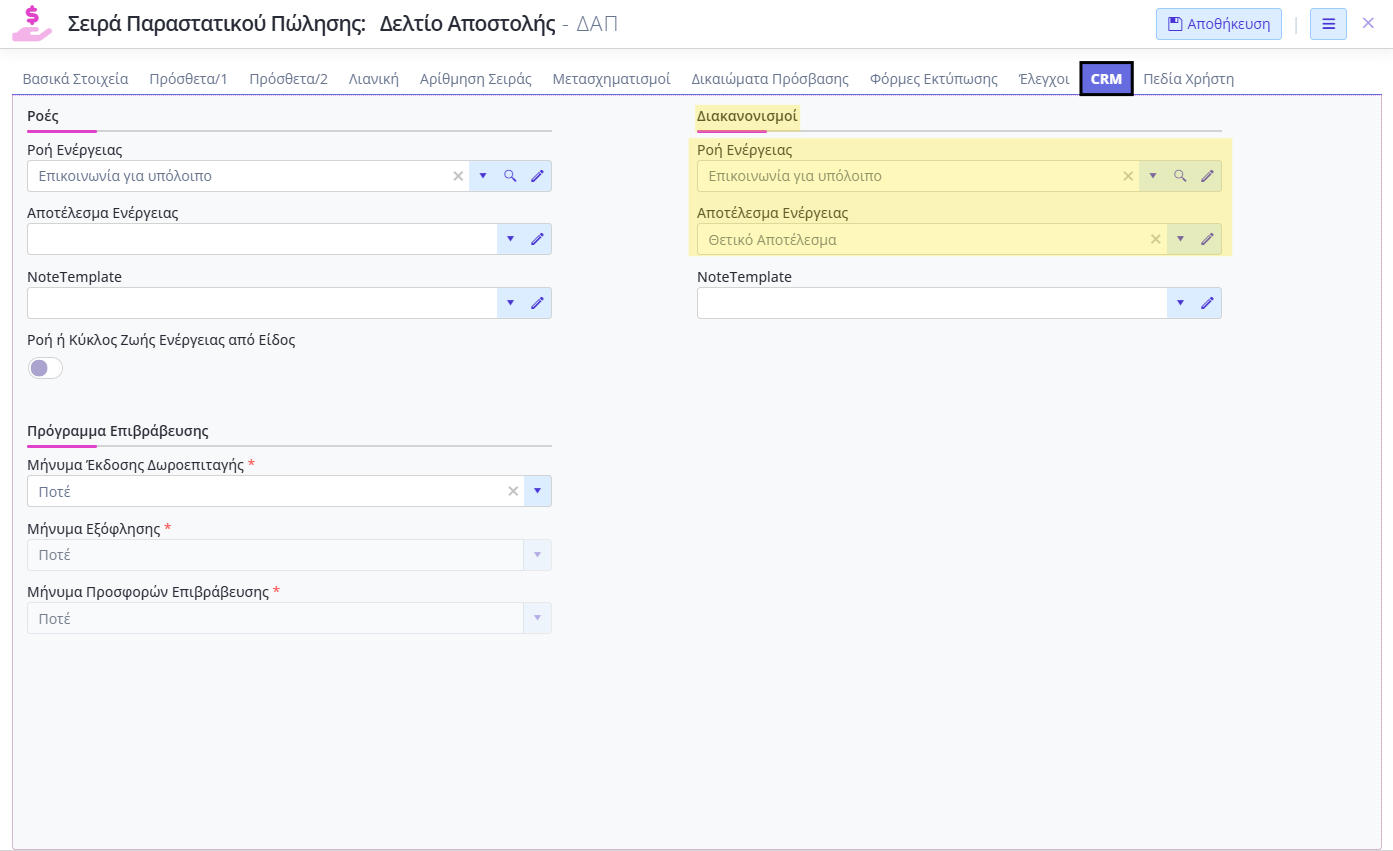1393x851 pixels.
Task: Switch to Βασικά Στοιχεία tab
Action: [x=75, y=79]
